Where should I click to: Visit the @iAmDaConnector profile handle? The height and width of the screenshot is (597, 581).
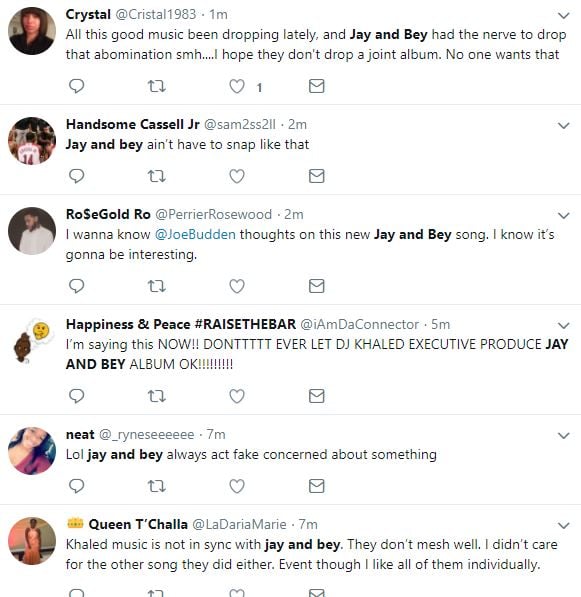point(360,324)
